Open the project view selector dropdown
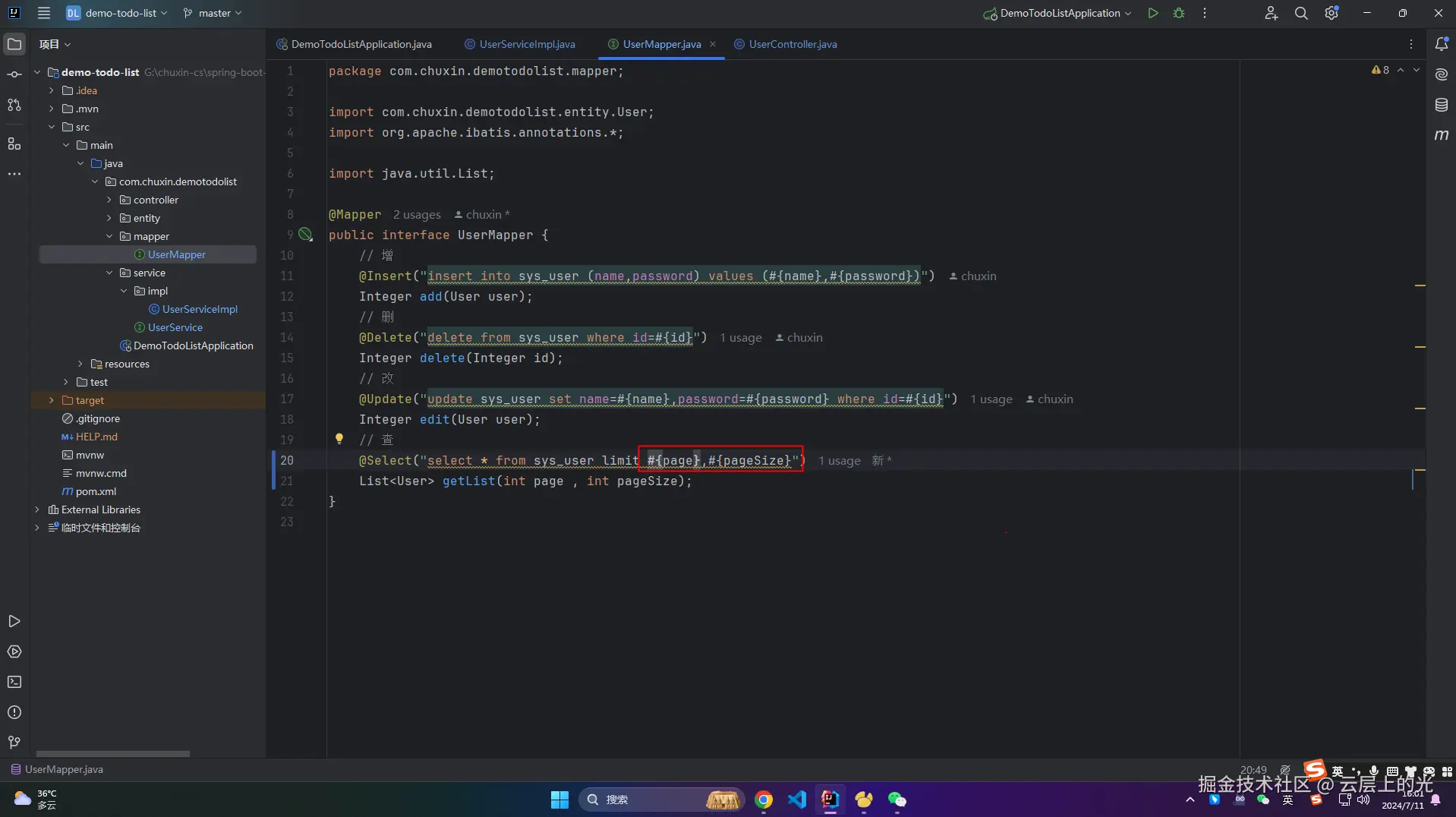Image resolution: width=1456 pixels, height=817 pixels. 55,44
